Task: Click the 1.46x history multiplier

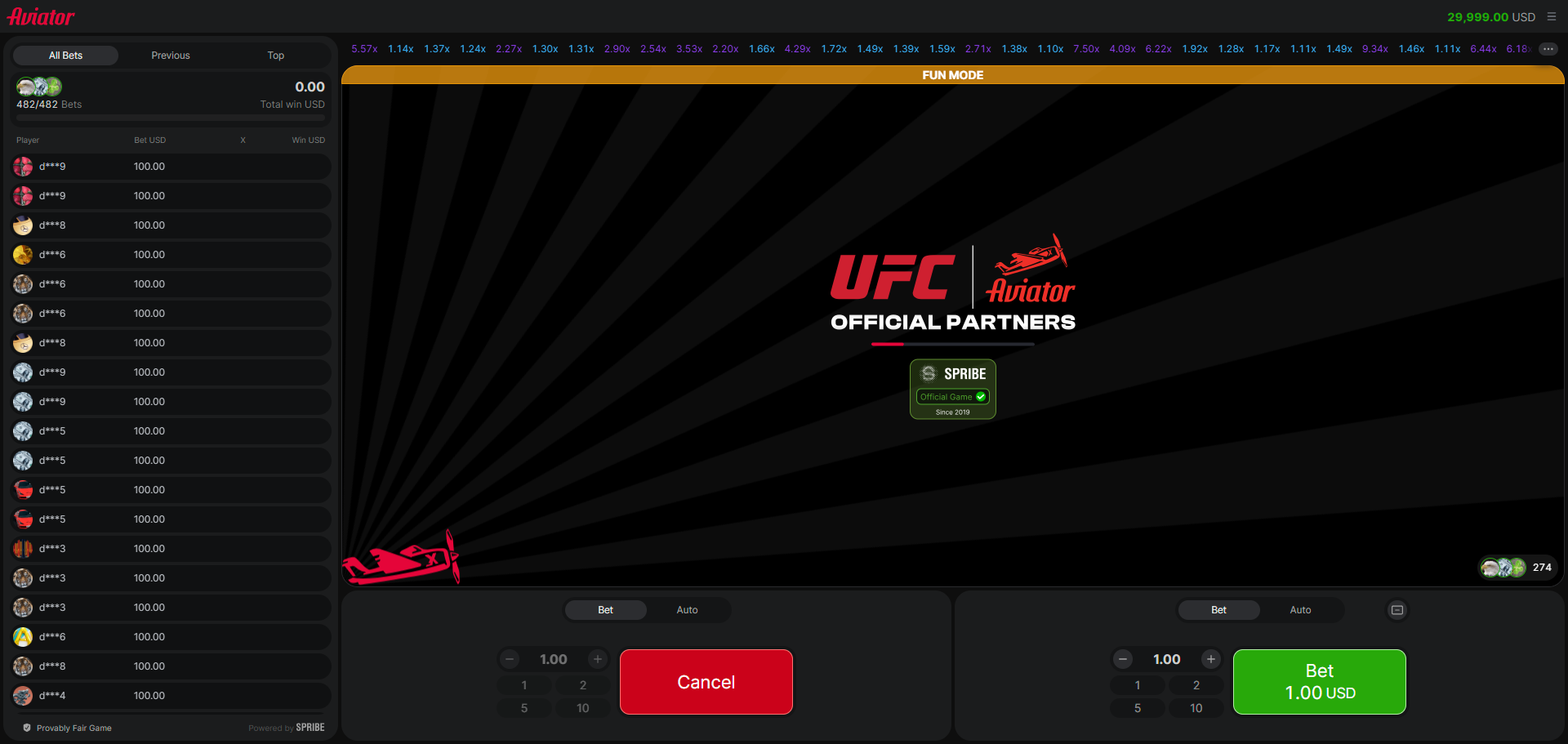Action: click(x=1411, y=49)
